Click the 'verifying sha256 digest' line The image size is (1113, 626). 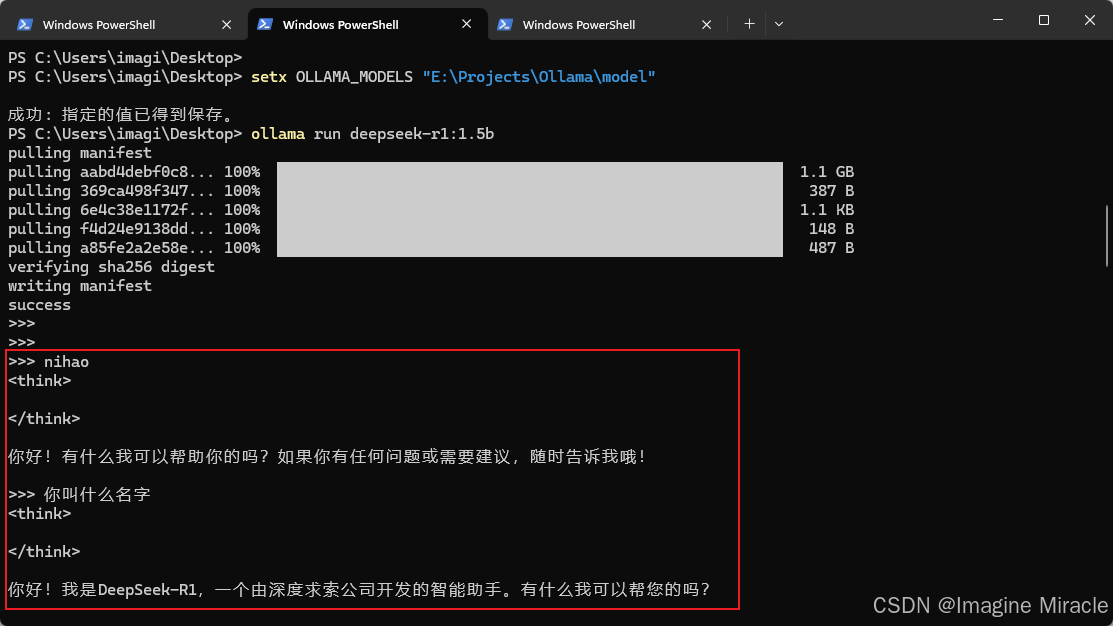click(111, 268)
